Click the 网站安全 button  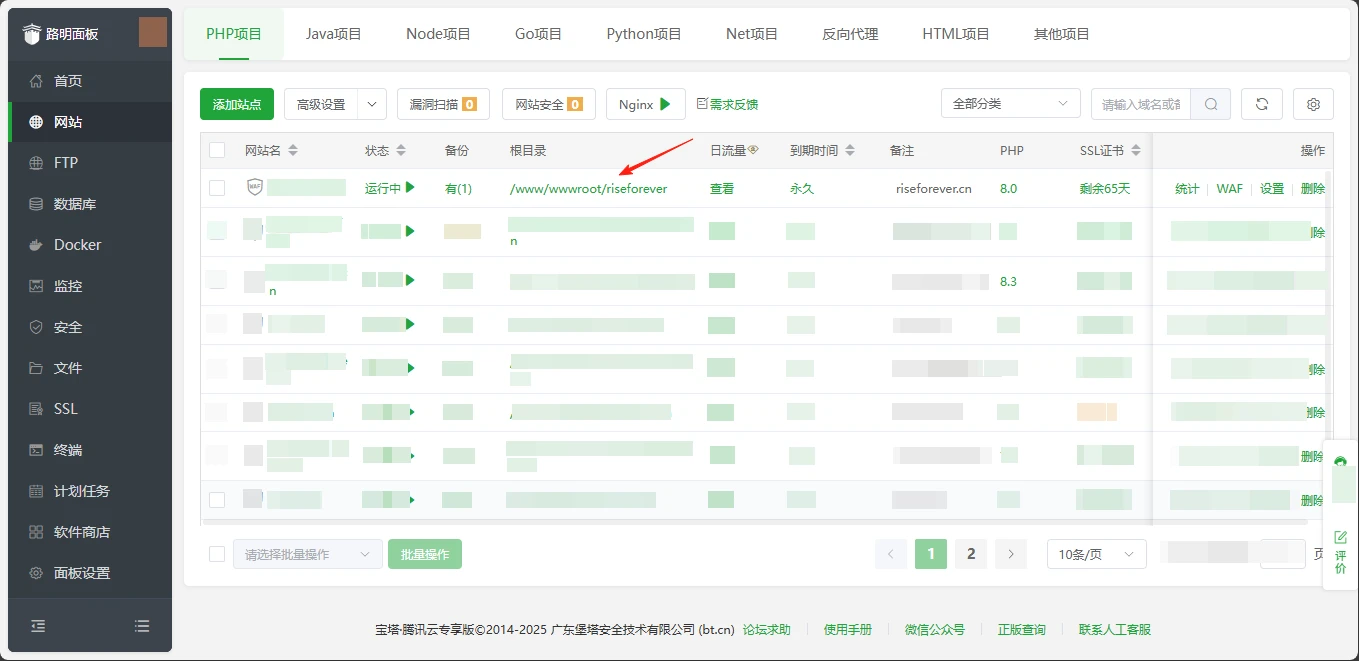pyautogui.click(x=549, y=104)
